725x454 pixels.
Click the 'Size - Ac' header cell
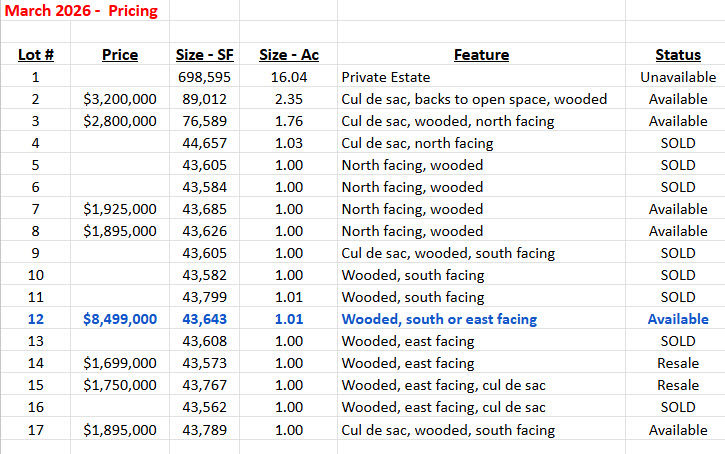(x=289, y=55)
